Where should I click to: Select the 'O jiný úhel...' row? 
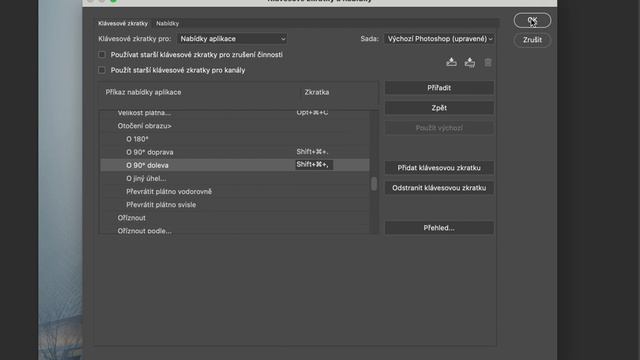[235, 178]
